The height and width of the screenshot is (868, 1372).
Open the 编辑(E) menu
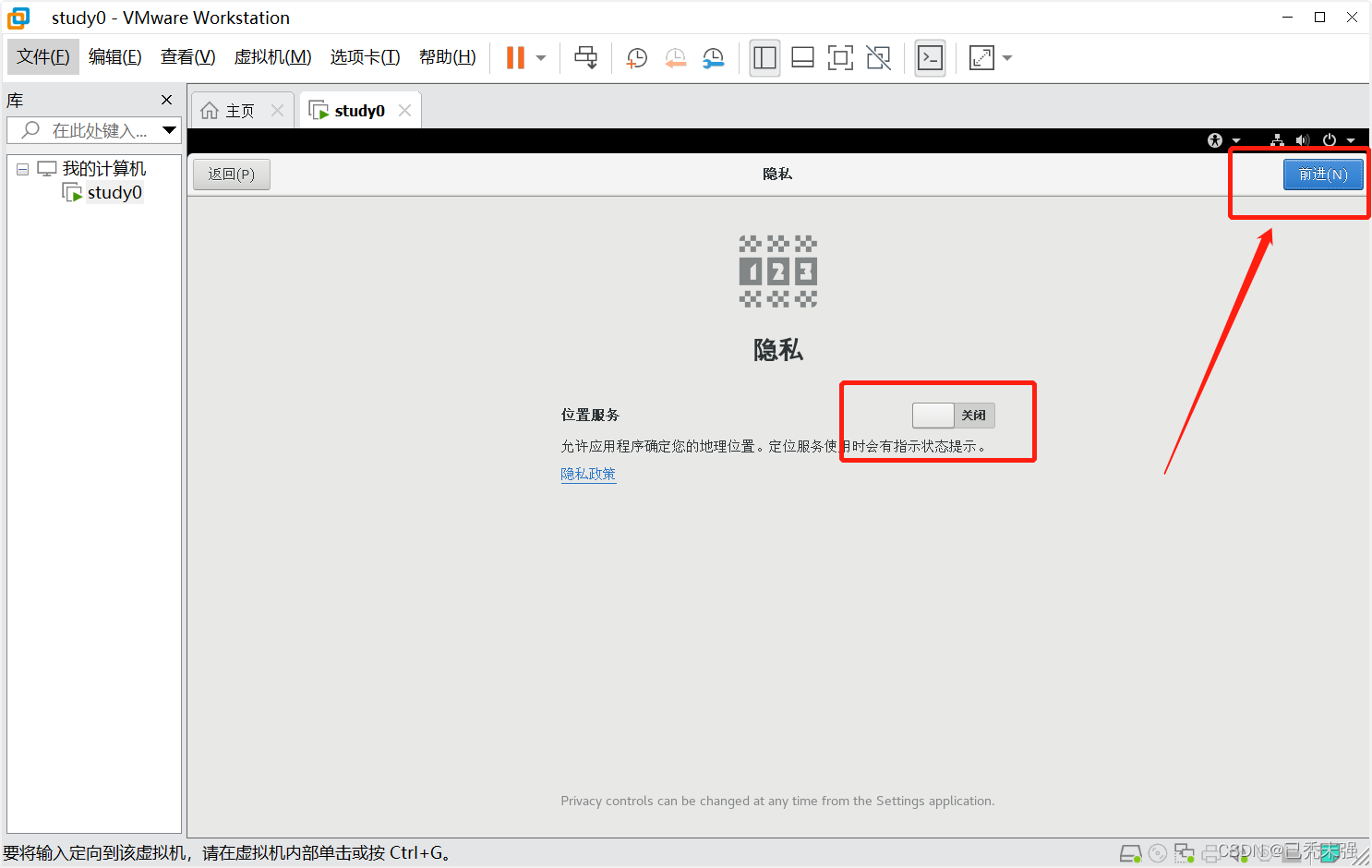115,56
